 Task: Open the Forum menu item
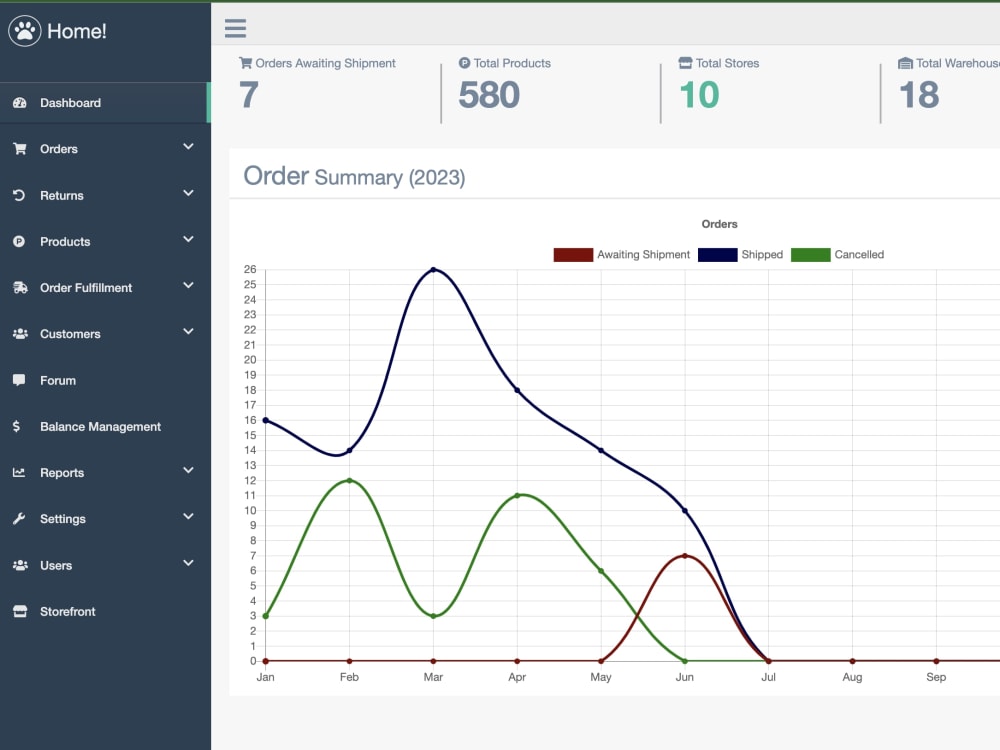[105, 380]
